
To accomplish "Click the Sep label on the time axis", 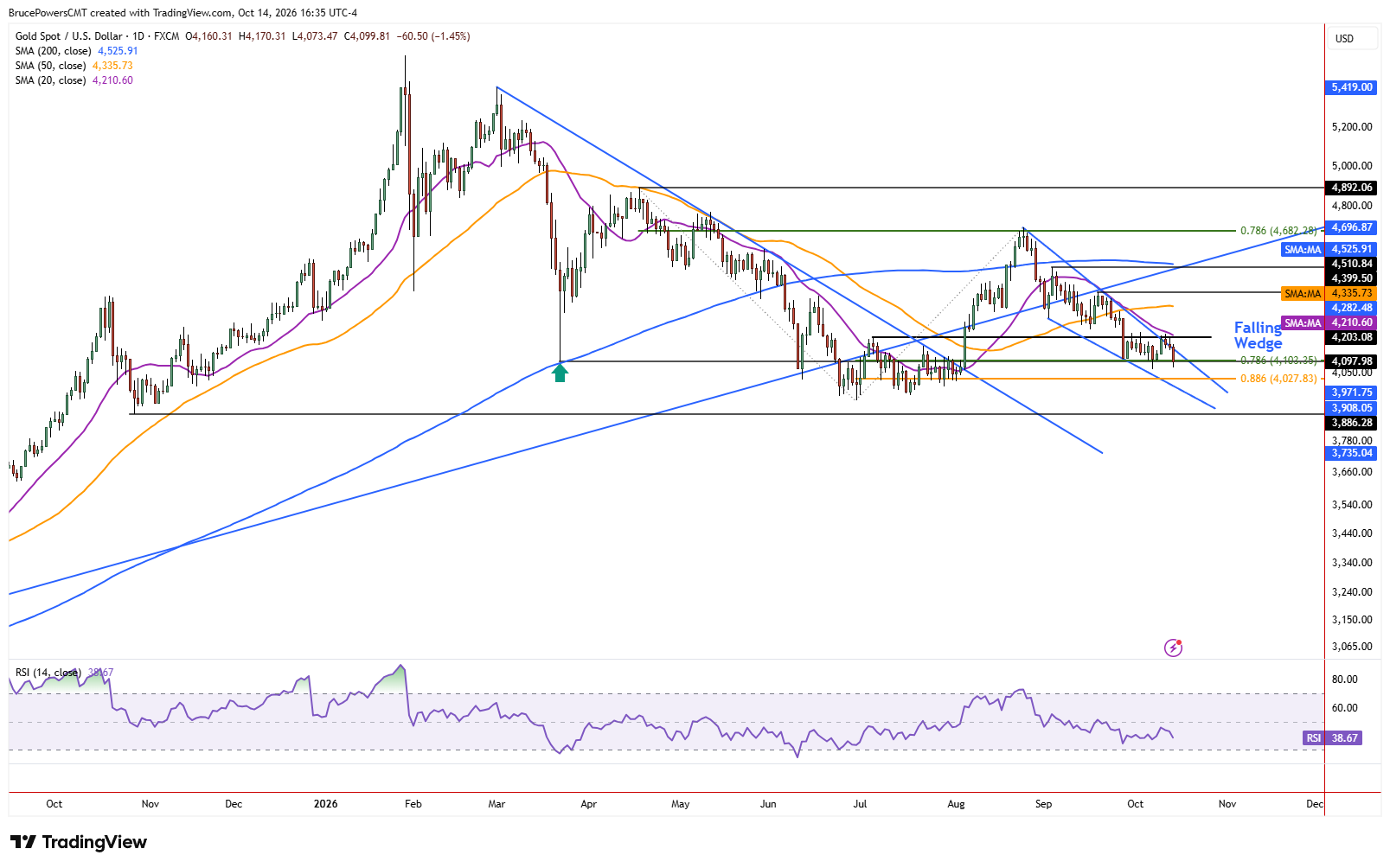I will coord(1043,804).
